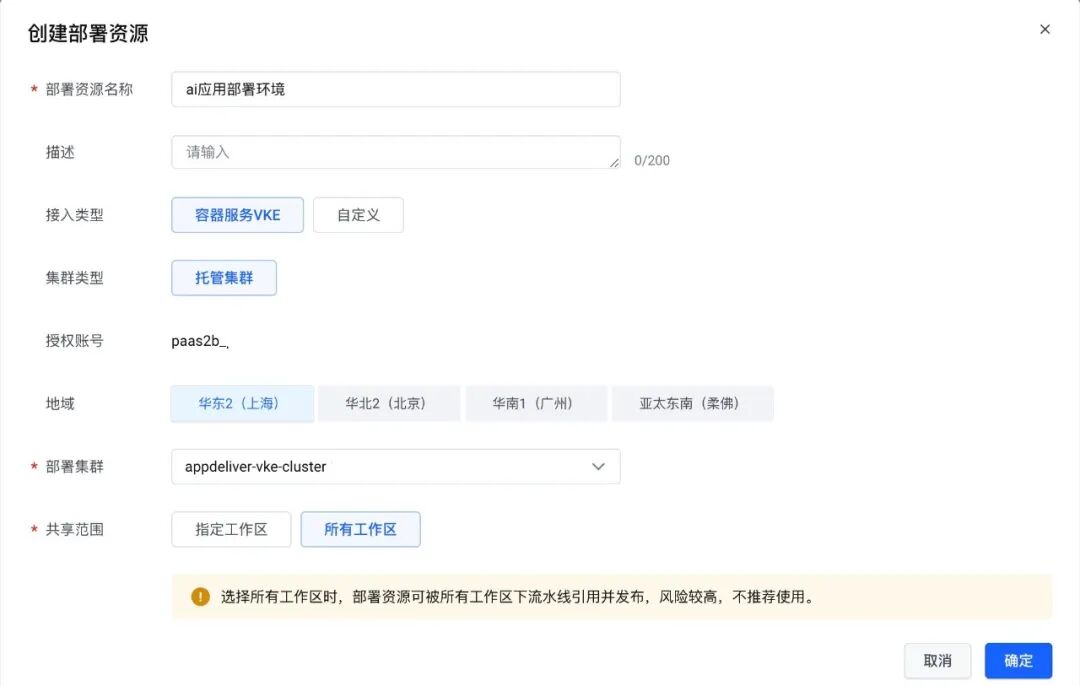The height and width of the screenshot is (686, 1080).
Task: Click the 0/200 character counter
Action: [652, 160]
